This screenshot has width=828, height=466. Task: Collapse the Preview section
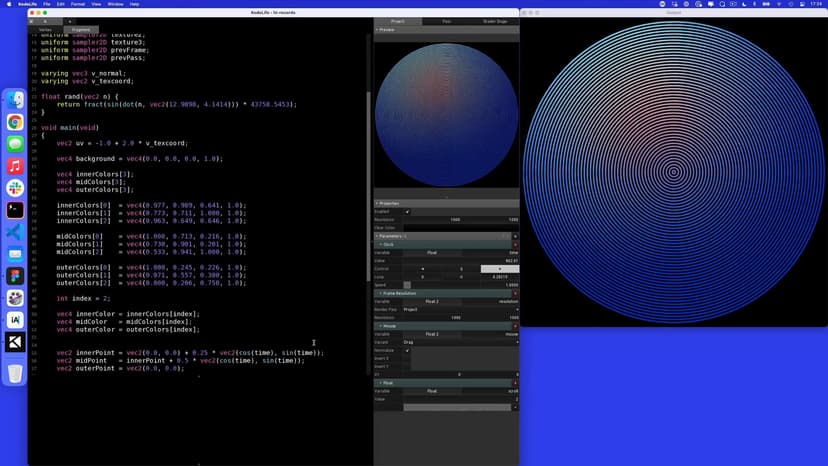pos(377,30)
